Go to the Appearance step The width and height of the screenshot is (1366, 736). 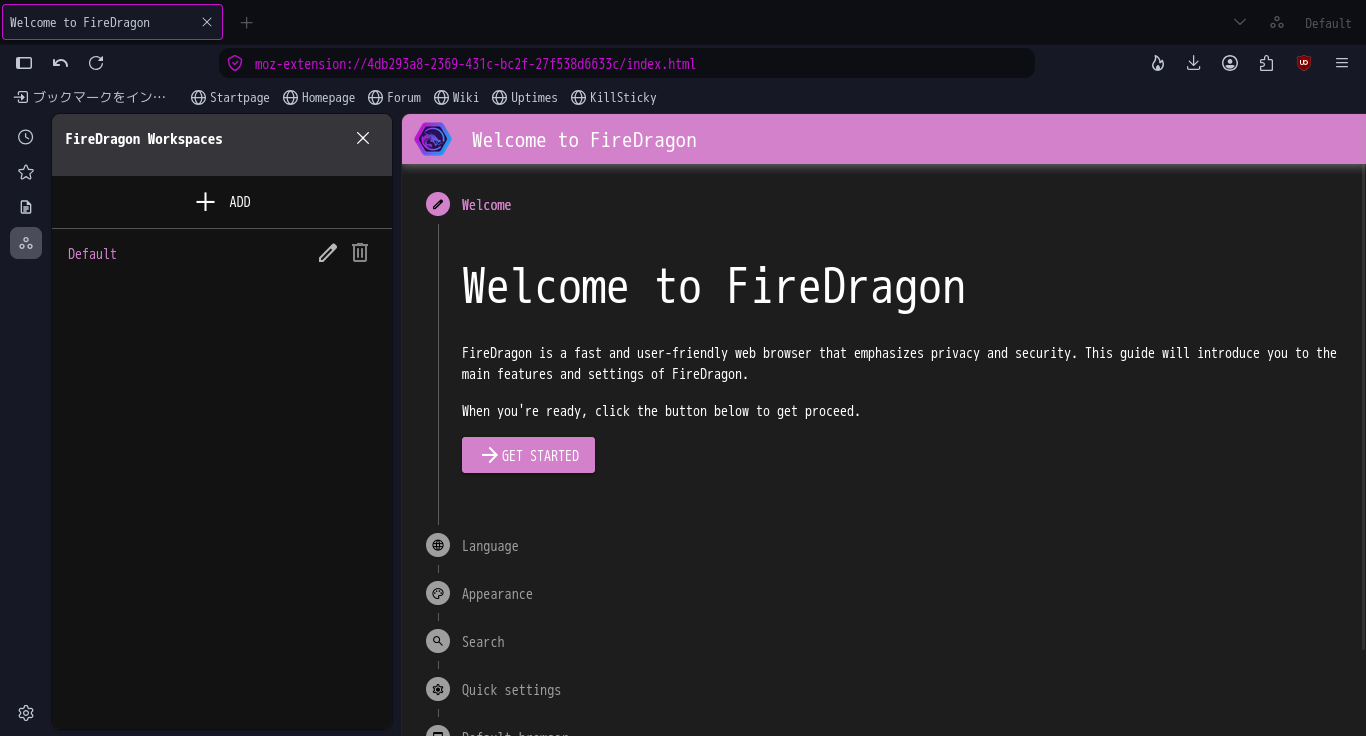point(497,594)
